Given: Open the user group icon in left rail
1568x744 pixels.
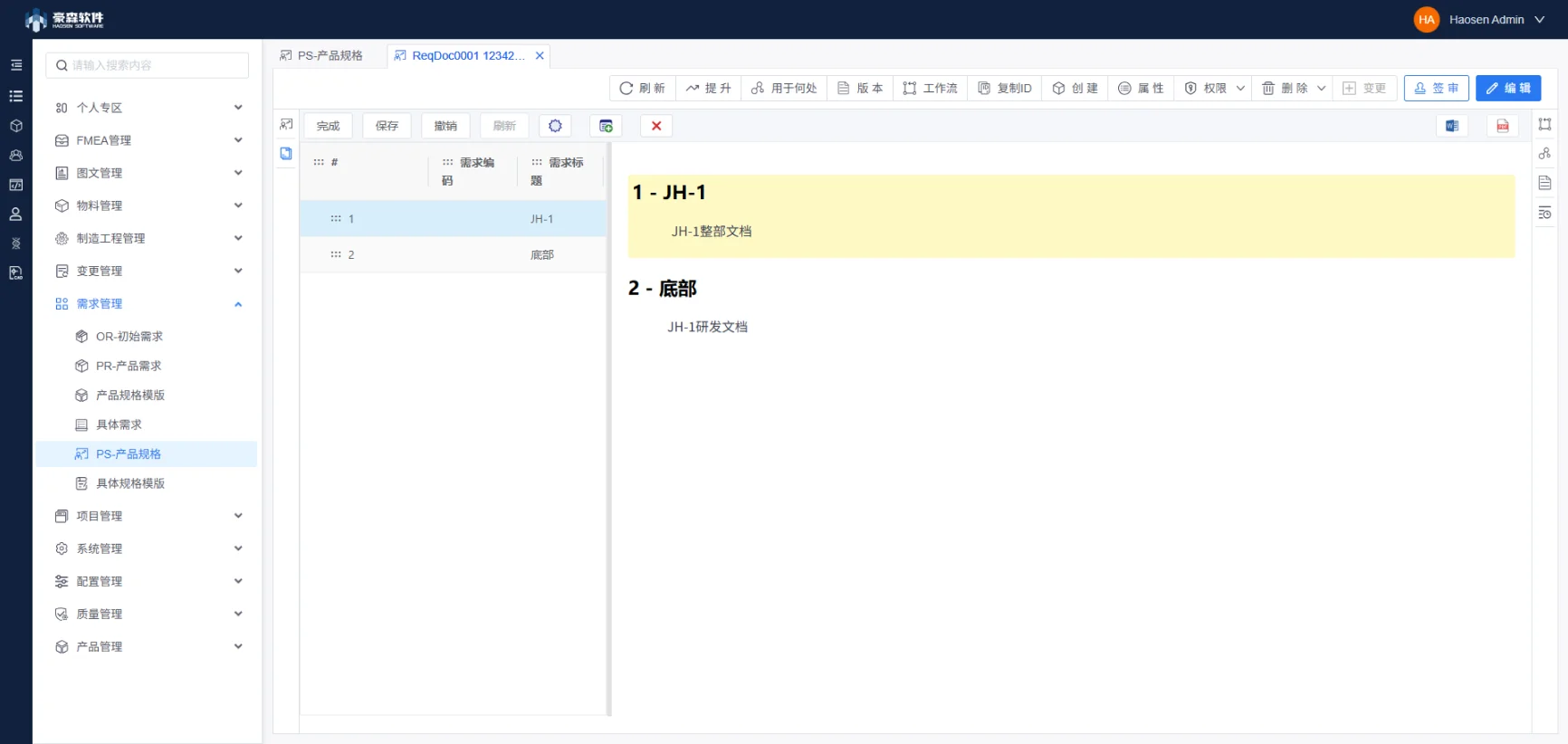Looking at the screenshot, I should click(16, 156).
